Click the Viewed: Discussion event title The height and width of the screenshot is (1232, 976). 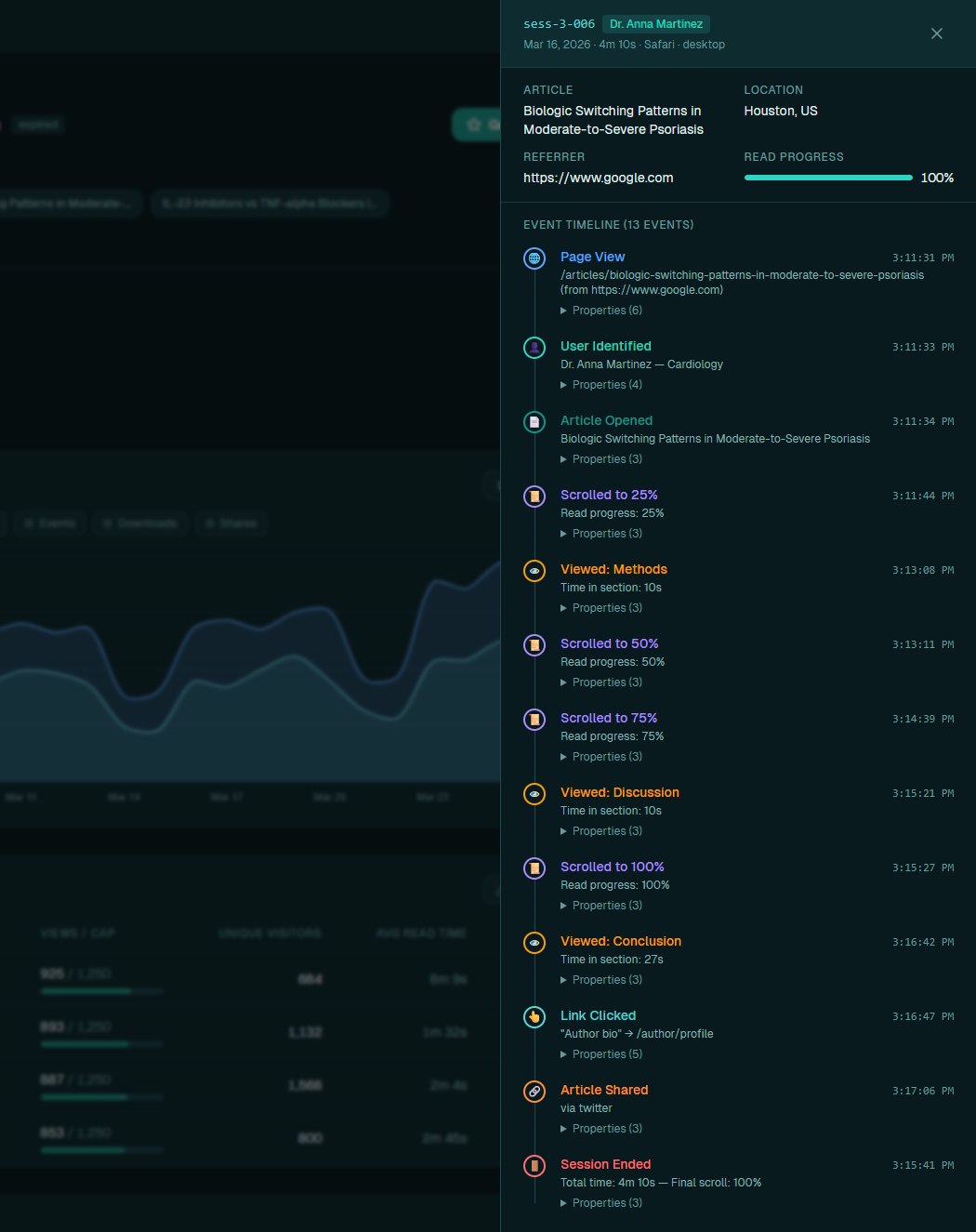[620, 792]
